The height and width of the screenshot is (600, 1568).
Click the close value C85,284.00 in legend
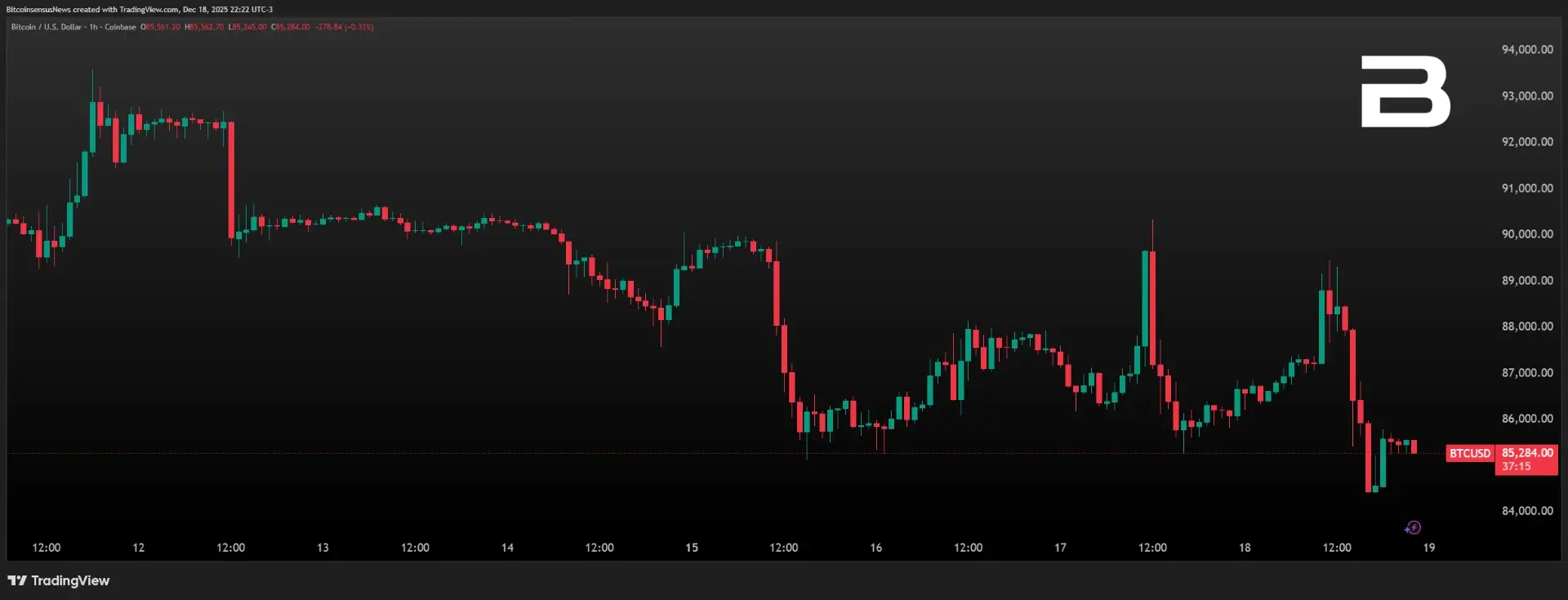tap(291, 27)
